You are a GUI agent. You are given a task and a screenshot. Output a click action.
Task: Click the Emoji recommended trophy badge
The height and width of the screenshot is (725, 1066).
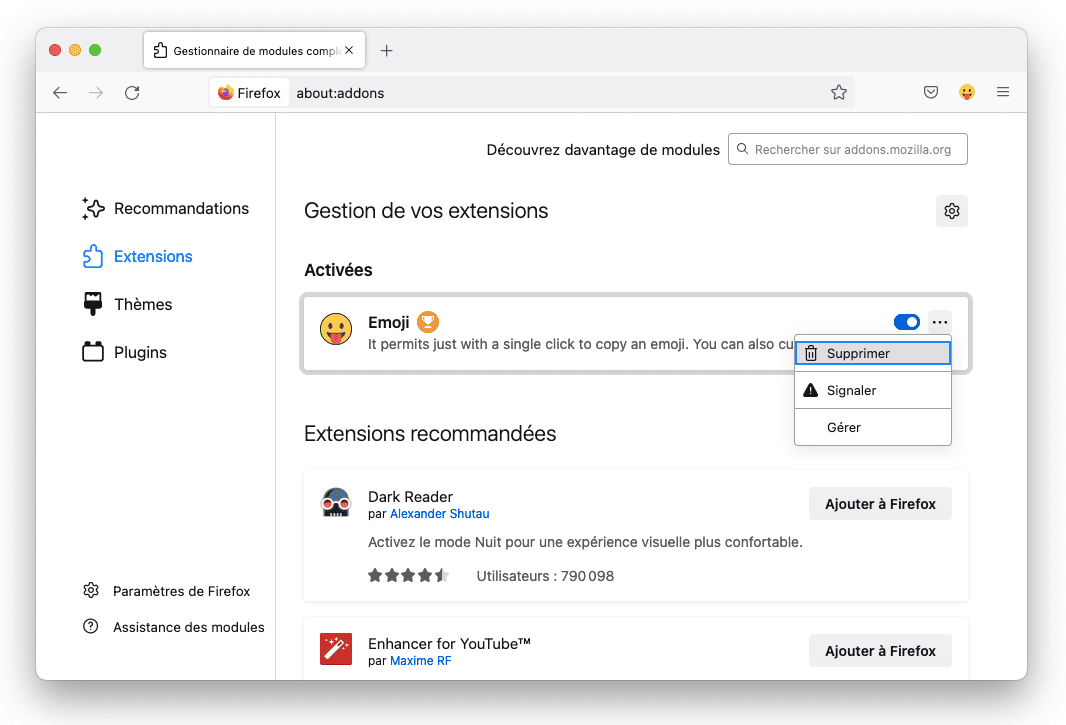(428, 322)
